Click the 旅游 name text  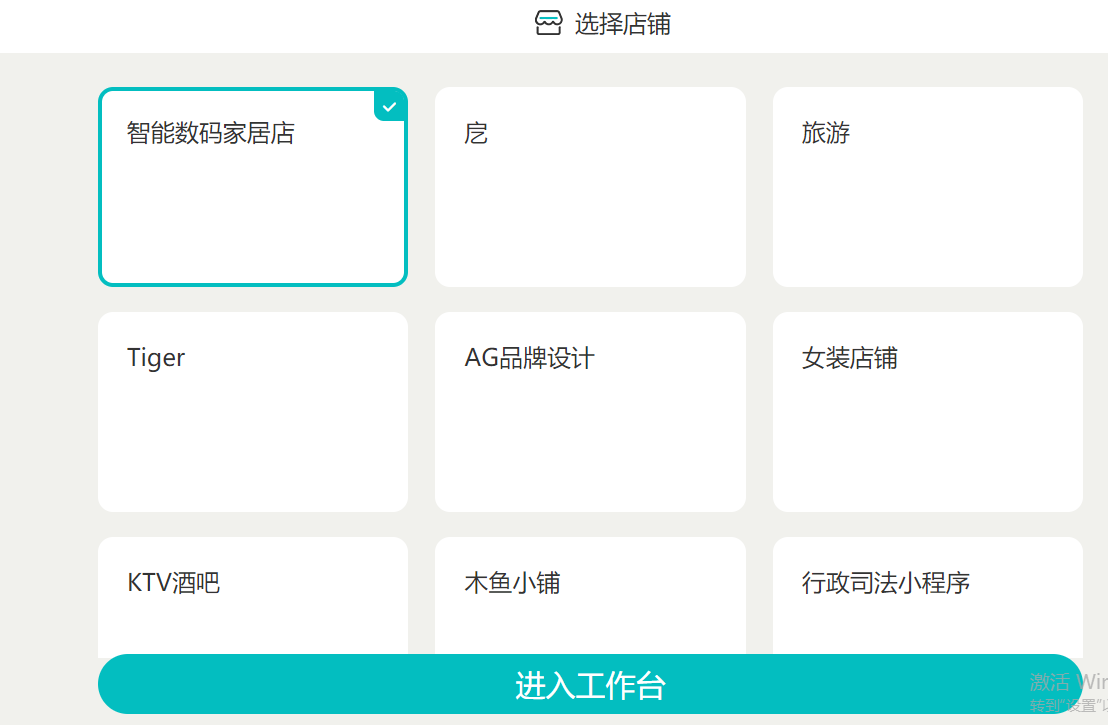(x=825, y=133)
